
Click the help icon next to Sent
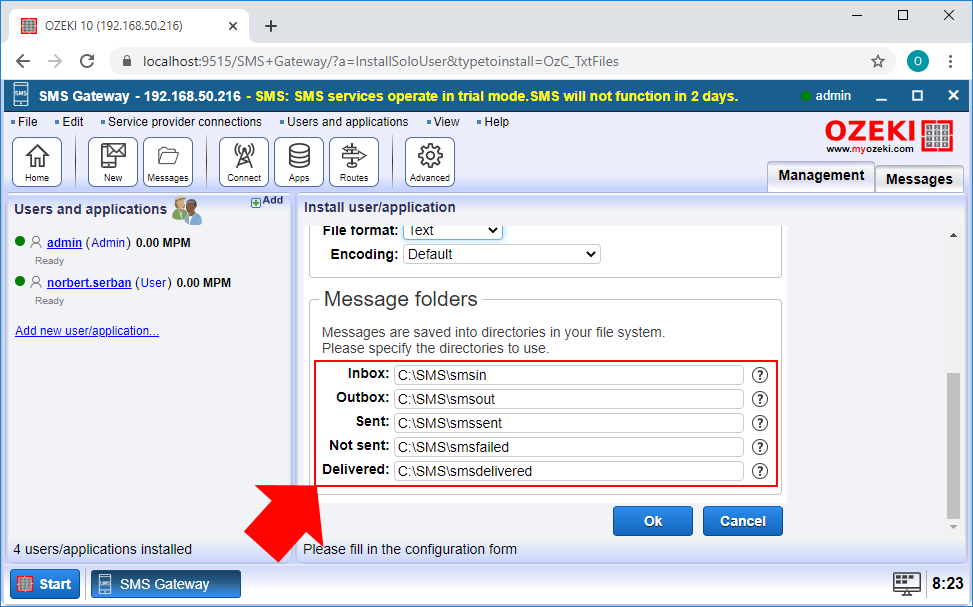point(760,423)
